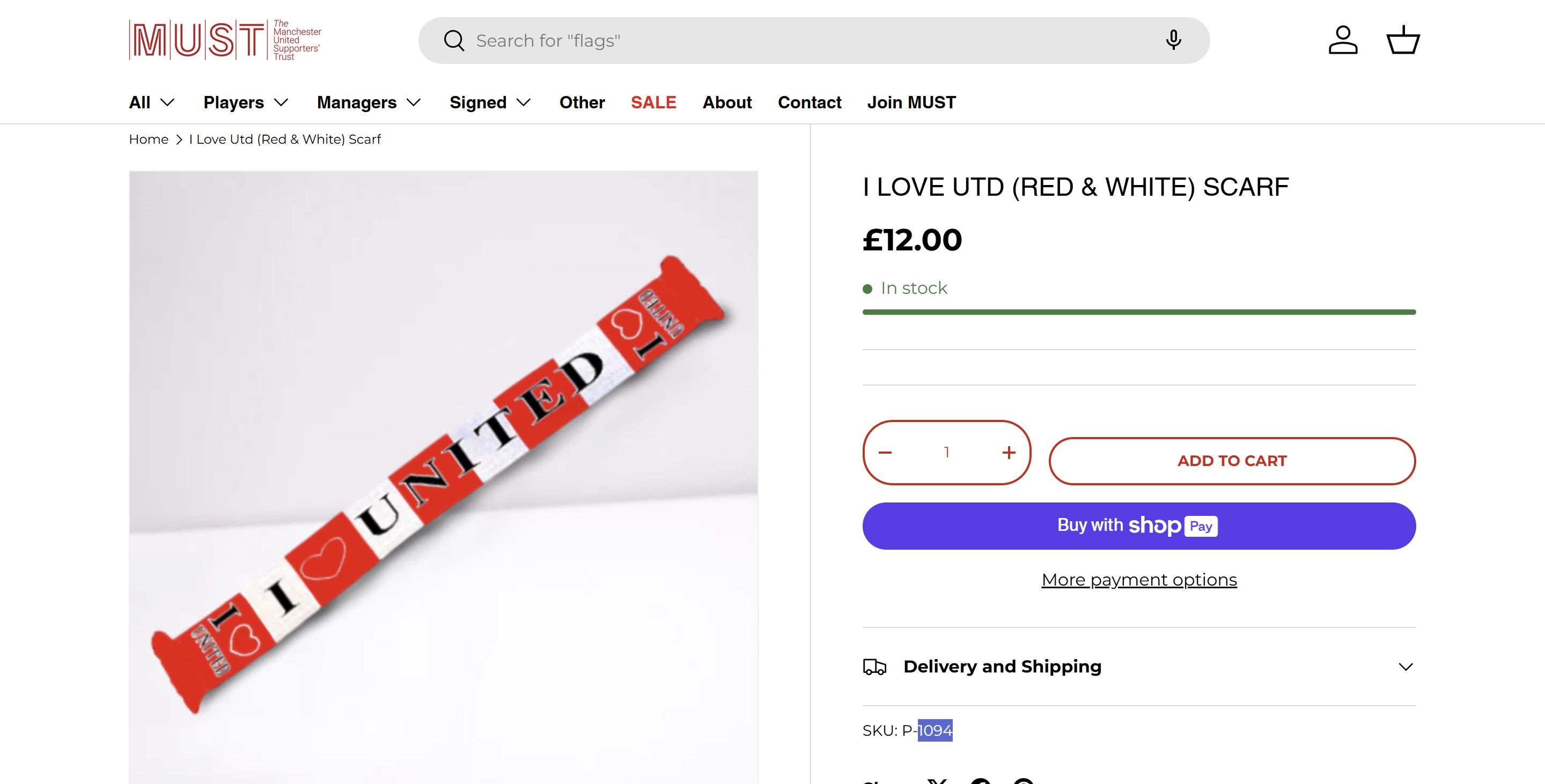Click the MUST logo
This screenshot has width=1545, height=784.
click(225, 40)
